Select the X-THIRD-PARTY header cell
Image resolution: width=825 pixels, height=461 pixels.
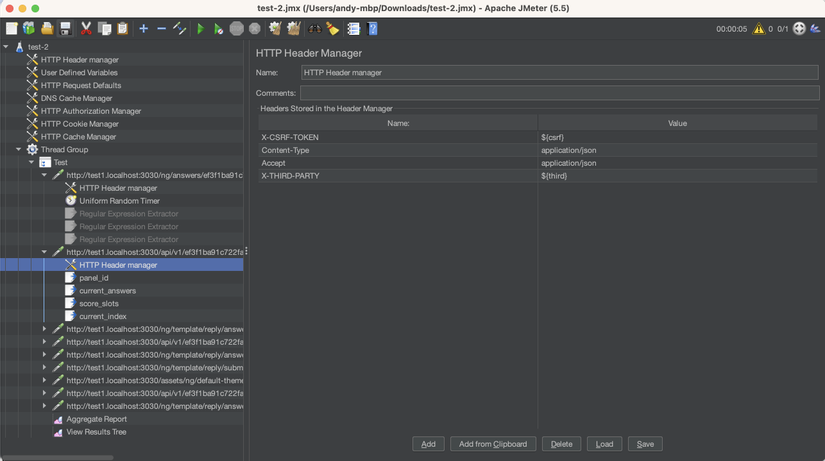398,176
